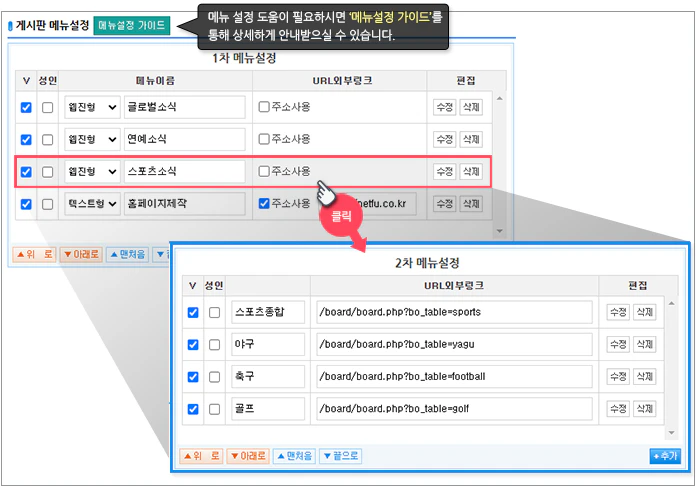Click 삭제 for 연예소식 row

pyautogui.click(x=471, y=139)
